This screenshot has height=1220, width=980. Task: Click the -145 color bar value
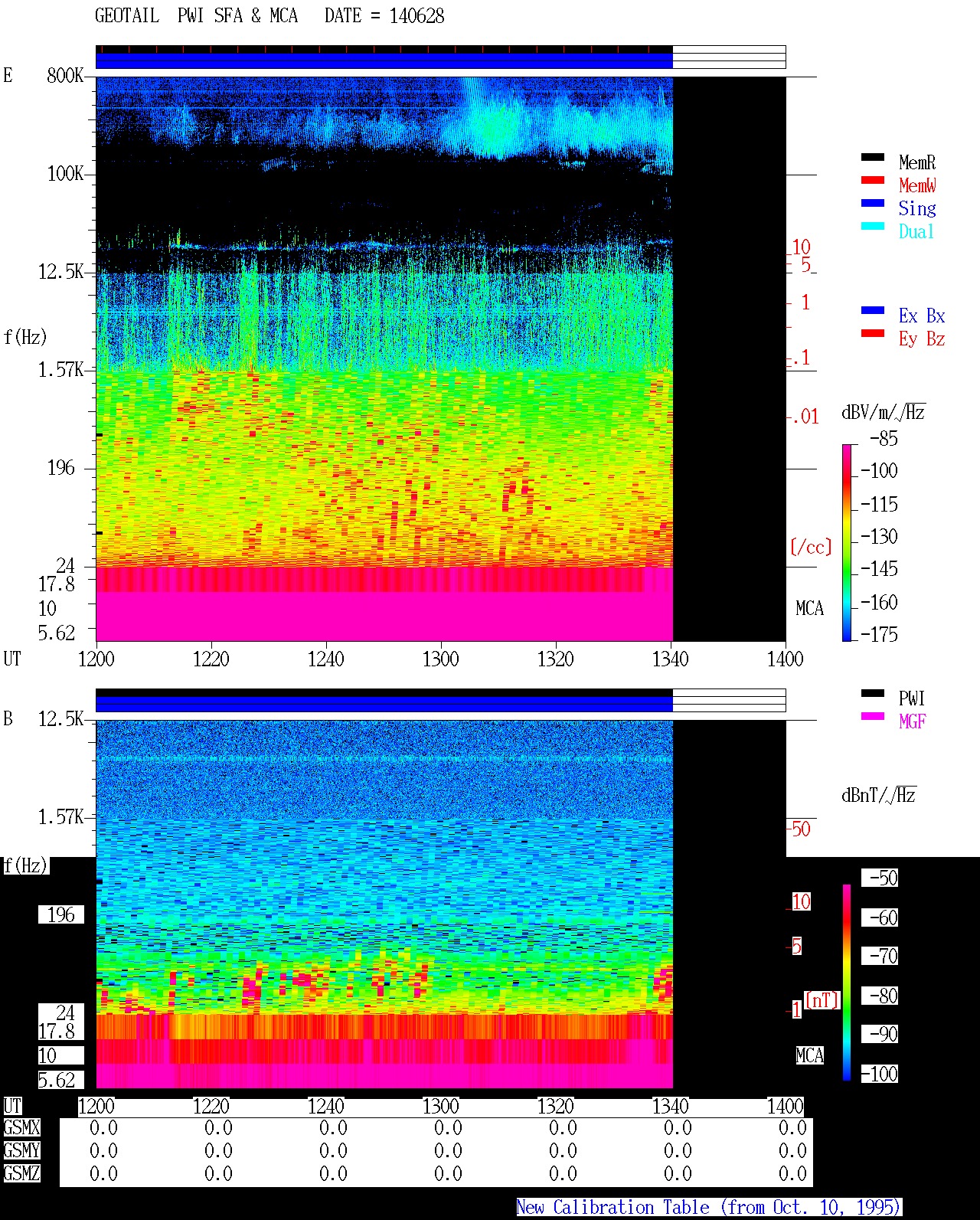(x=879, y=569)
